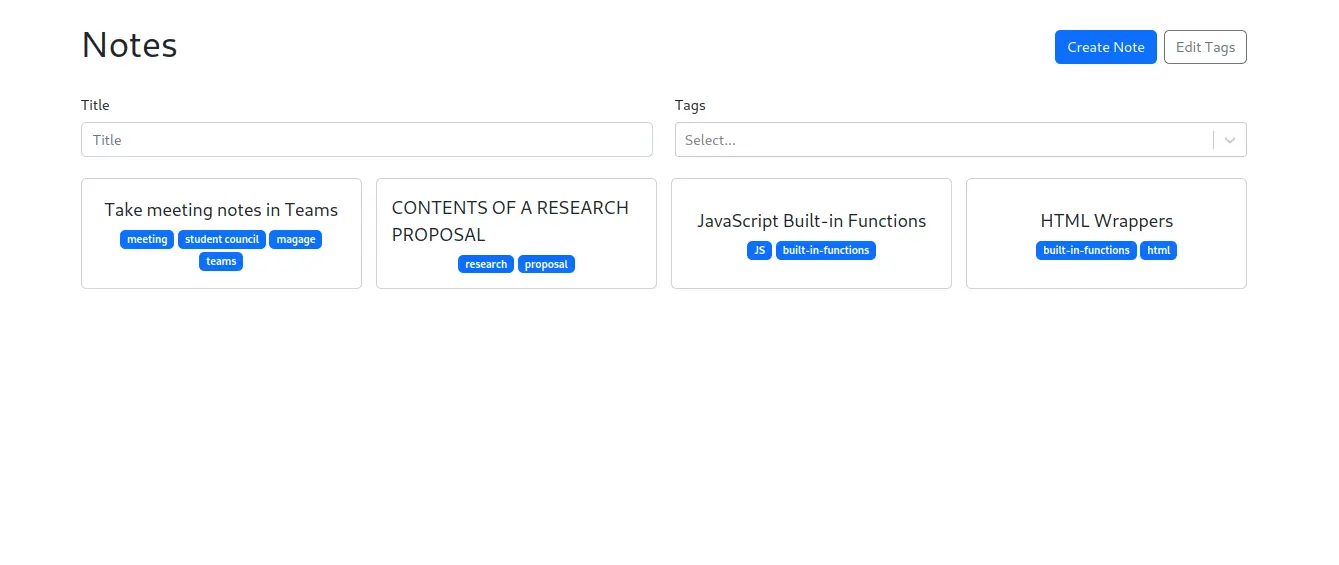Click built-in-functions tag on JavaScript card
The width and height of the screenshot is (1339, 565).
click(826, 250)
